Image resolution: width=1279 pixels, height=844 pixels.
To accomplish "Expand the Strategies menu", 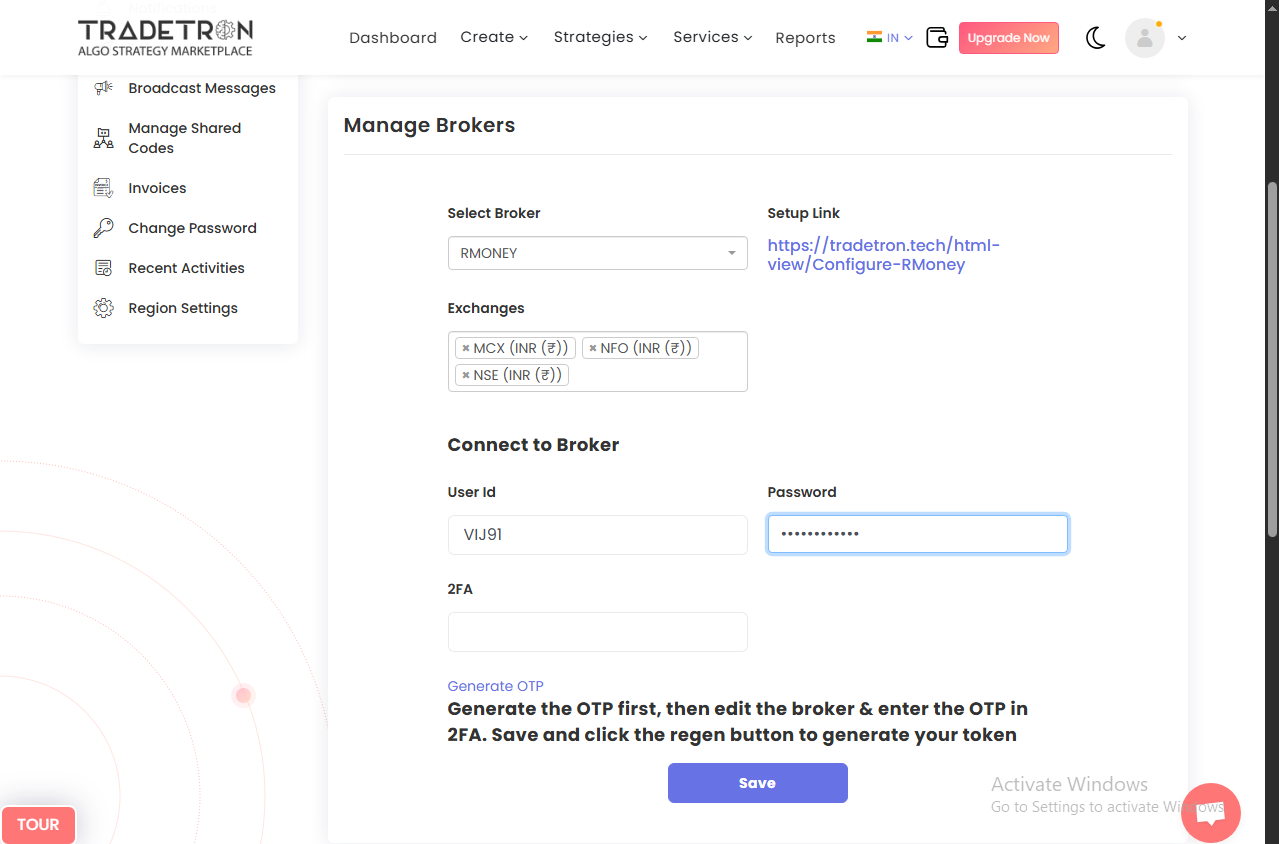I will [x=601, y=37].
